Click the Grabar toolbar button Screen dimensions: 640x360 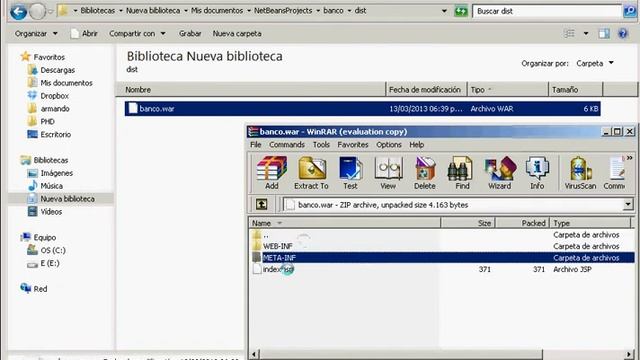(x=190, y=33)
